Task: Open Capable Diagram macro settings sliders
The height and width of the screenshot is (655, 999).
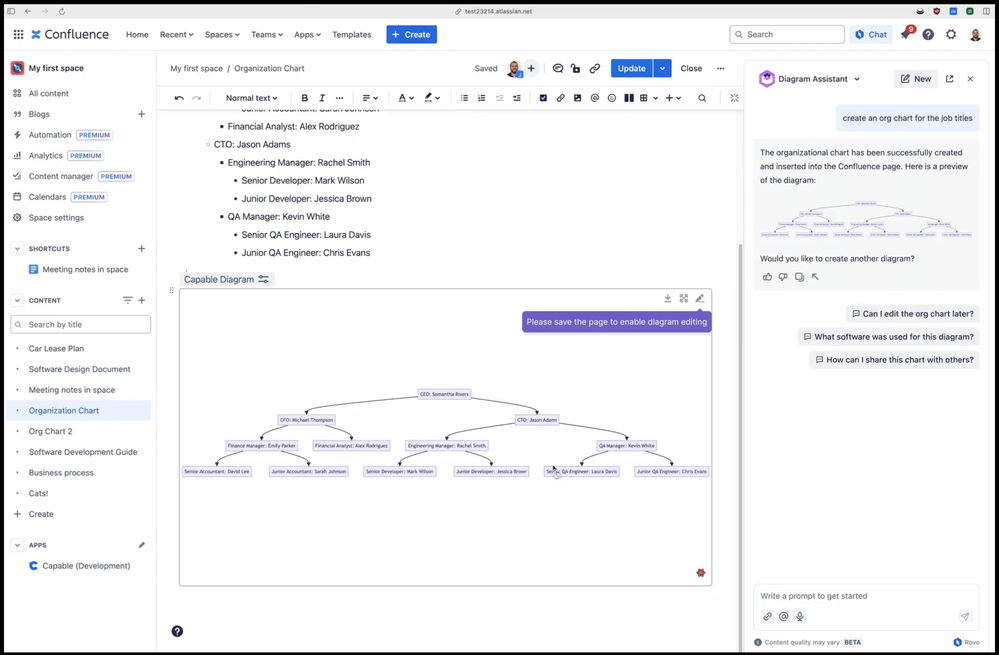Action: (263, 279)
